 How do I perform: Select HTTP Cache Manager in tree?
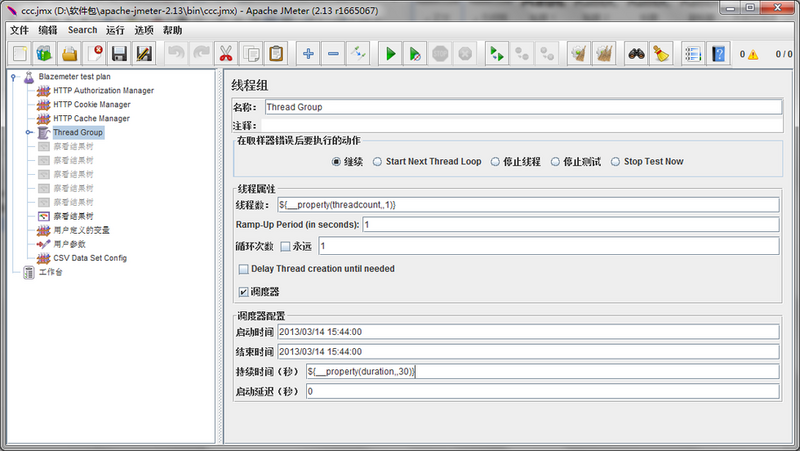pyautogui.click(x=91, y=118)
